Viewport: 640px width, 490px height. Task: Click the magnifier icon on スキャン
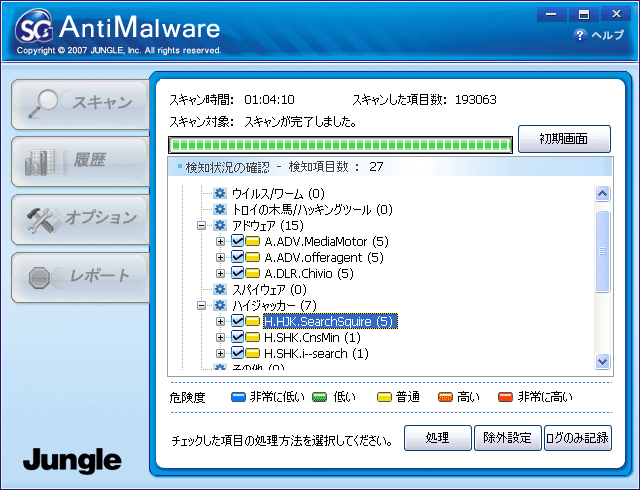pos(42,103)
